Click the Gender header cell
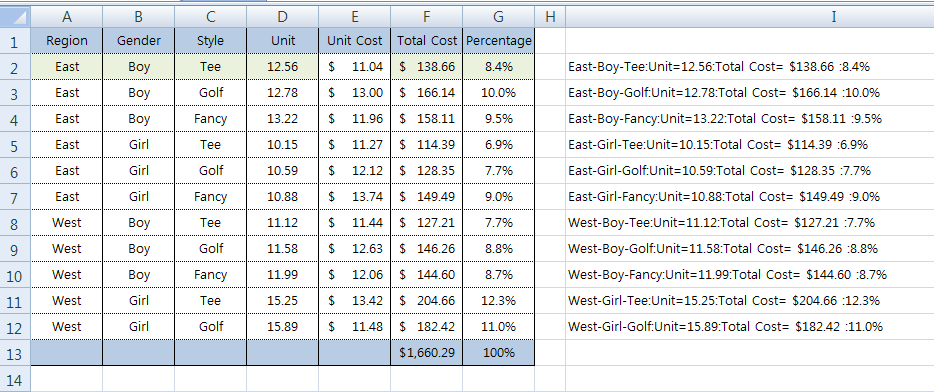934x392 pixels. click(x=139, y=41)
